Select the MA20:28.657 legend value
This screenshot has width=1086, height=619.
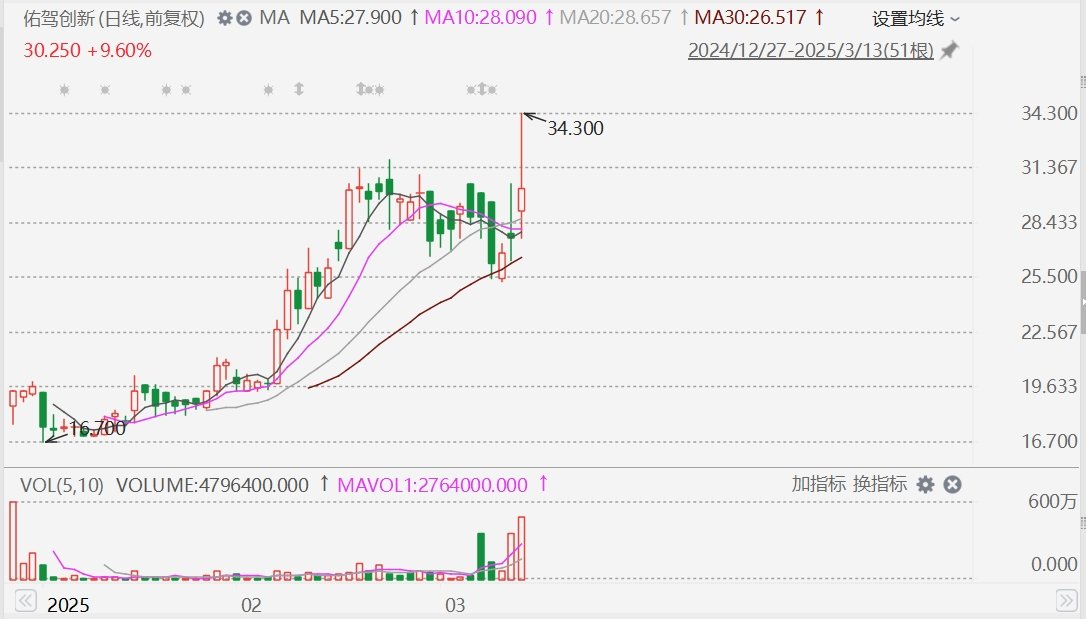[x=615, y=17]
